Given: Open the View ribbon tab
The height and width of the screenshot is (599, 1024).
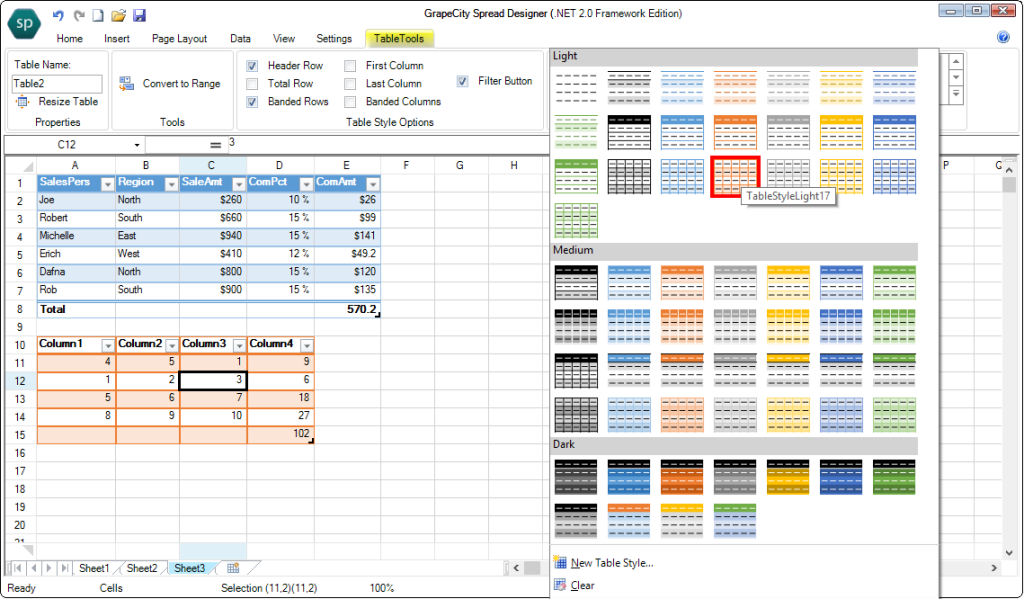Looking at the screenshot, I should tap(284, 39).
